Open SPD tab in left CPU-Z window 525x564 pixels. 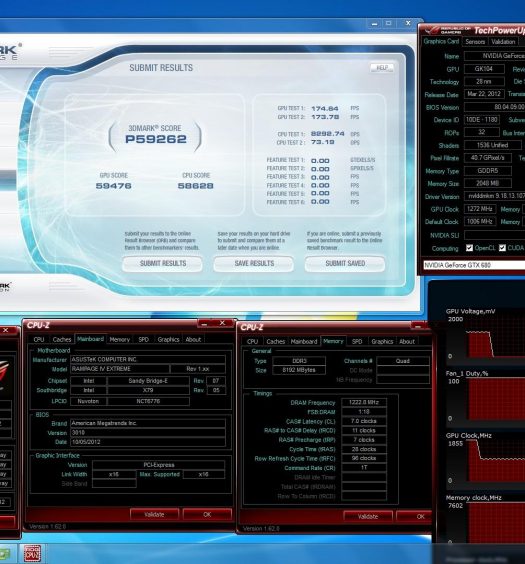tap(143, 339)
